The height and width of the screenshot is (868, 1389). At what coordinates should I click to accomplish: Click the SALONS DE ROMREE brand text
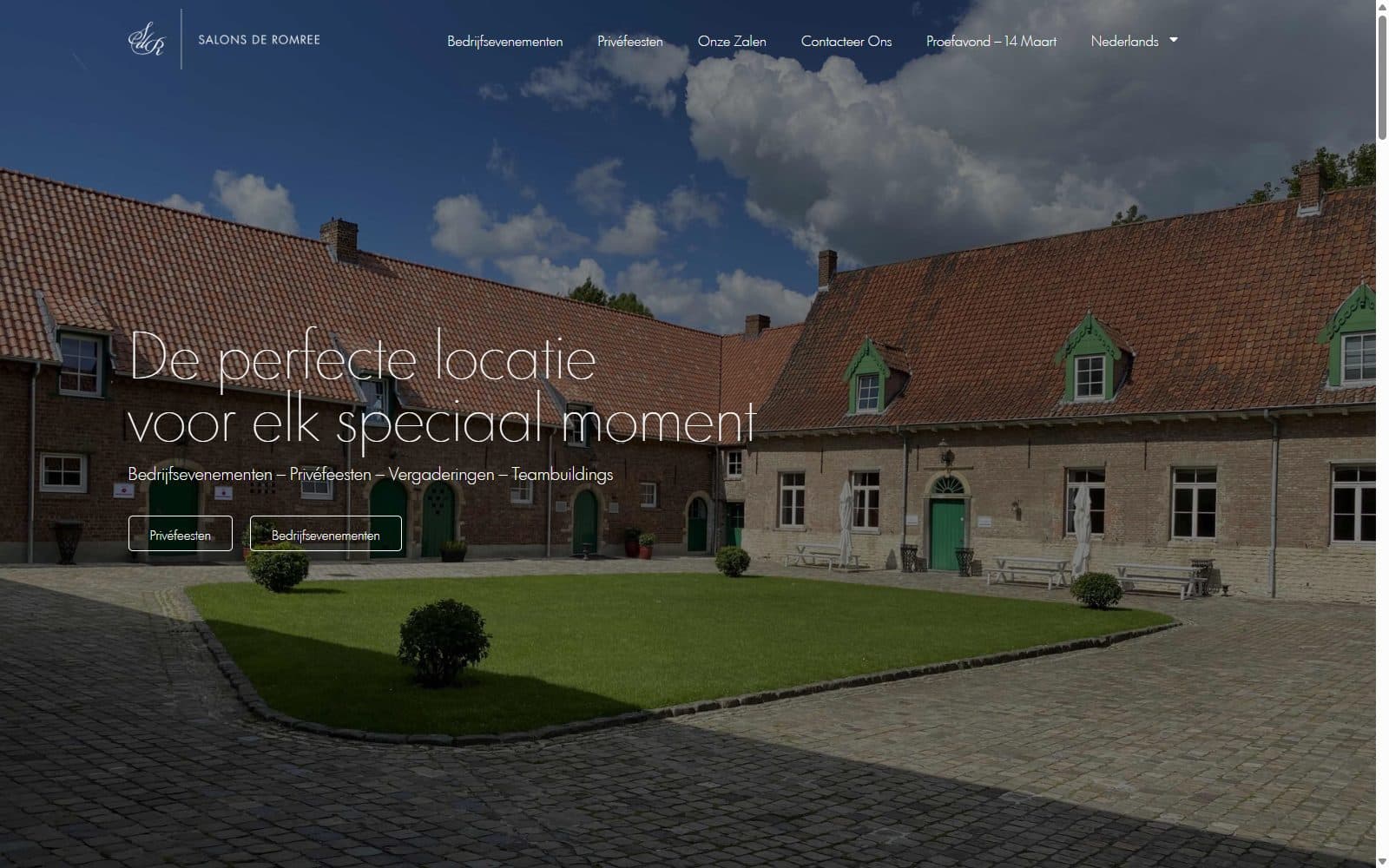click(259, 40)
